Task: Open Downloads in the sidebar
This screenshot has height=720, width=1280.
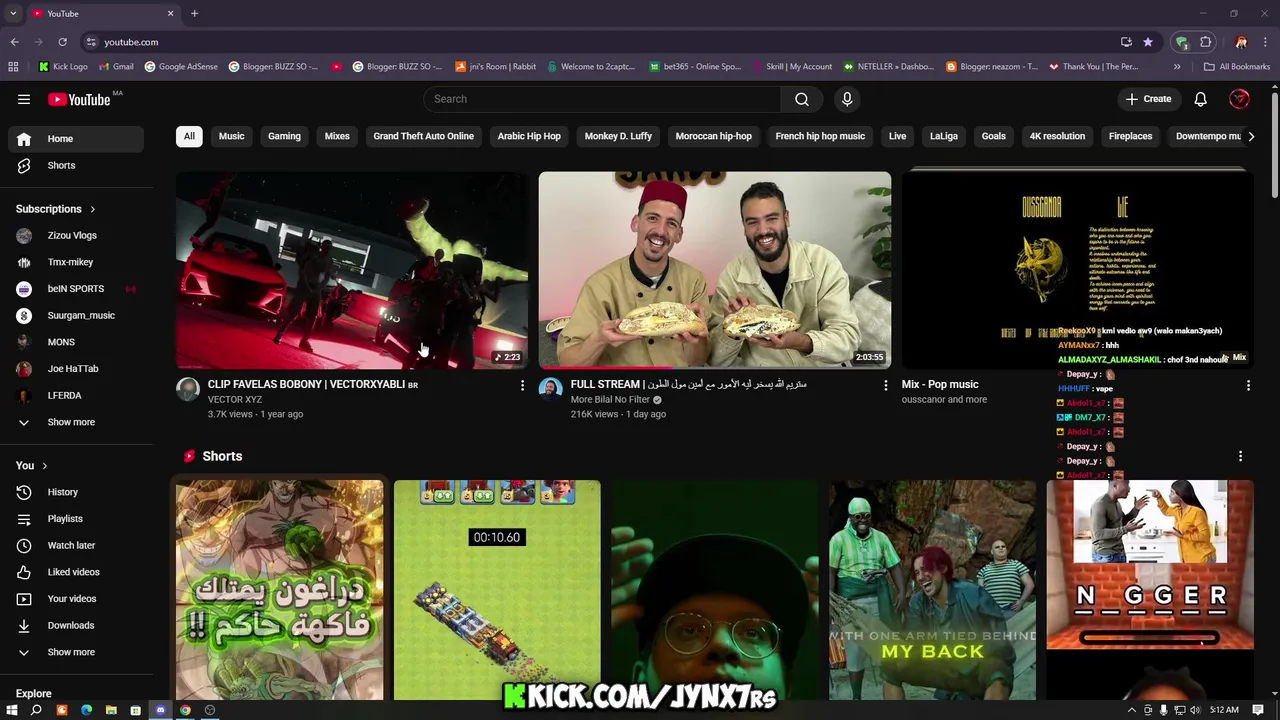Action: pyautogui.click(x=78, y=625)
